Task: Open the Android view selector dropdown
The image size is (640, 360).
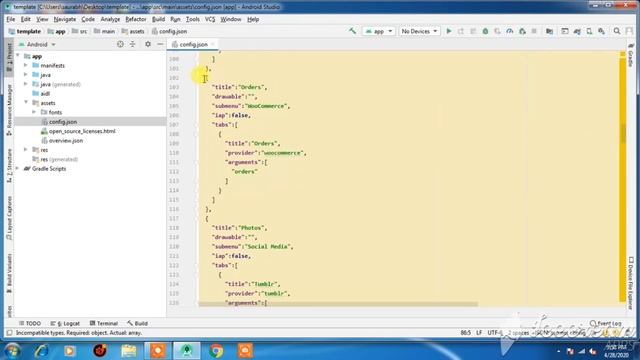Action: pos(37,44)
